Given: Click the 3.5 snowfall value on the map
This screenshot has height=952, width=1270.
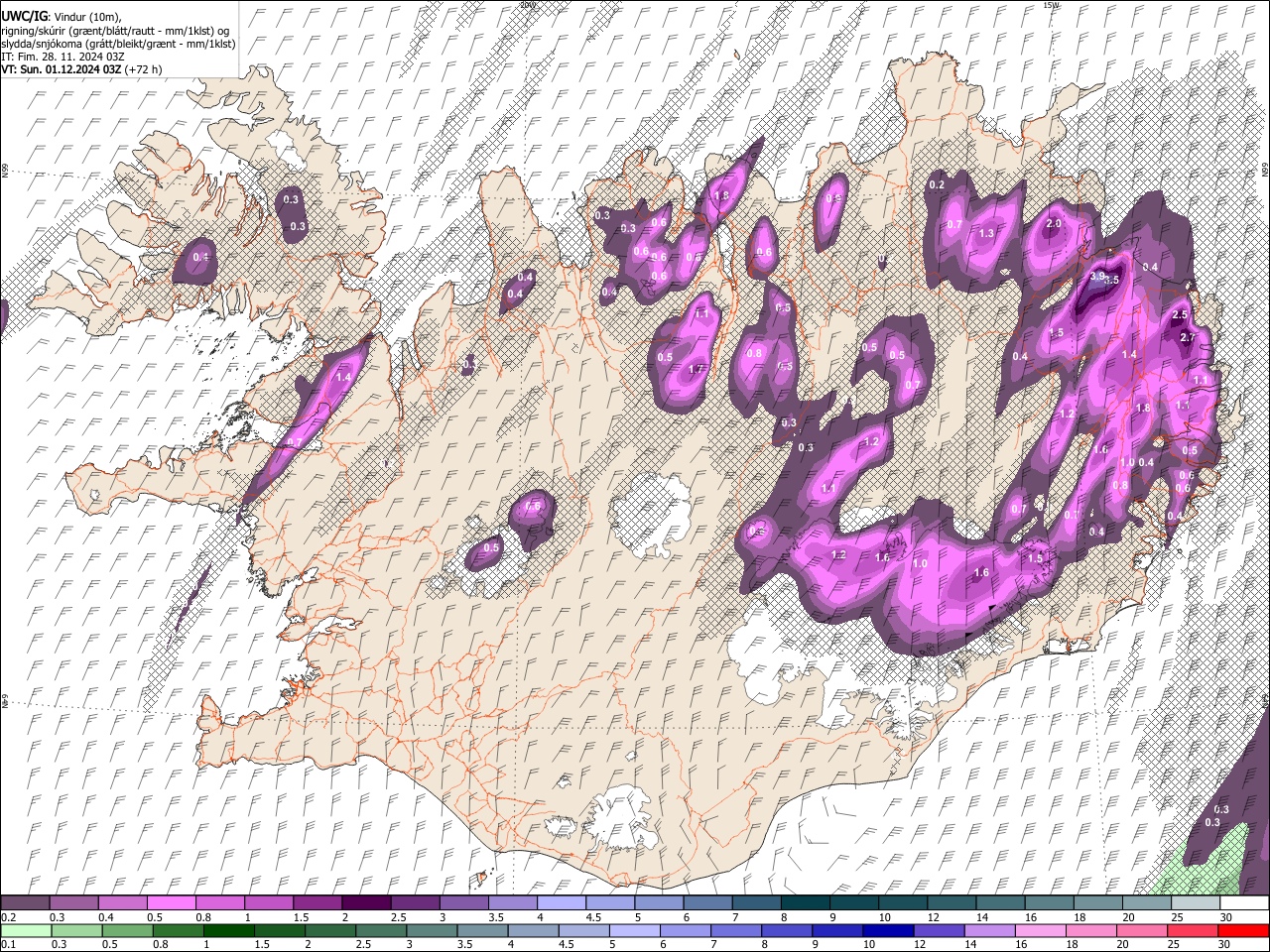Looking at the screenshot, I should click(1112, 281).
